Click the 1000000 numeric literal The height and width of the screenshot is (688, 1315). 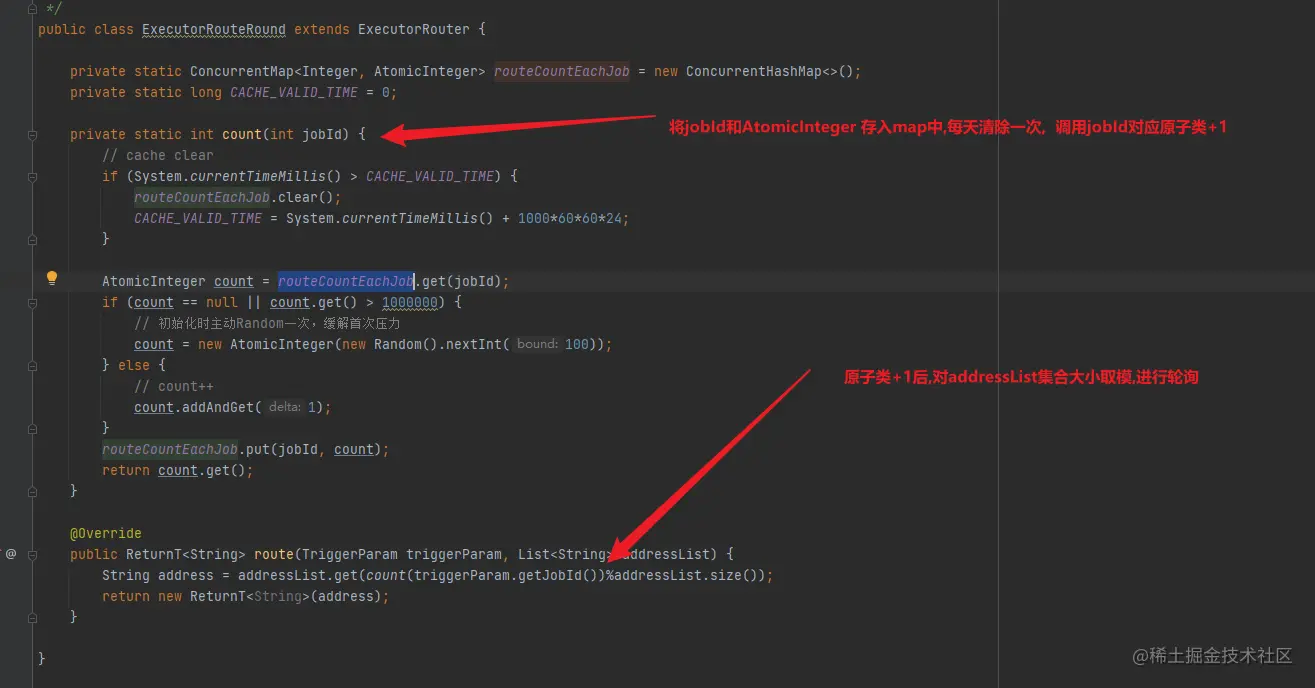pyautogui.click(x=410, y=302)
